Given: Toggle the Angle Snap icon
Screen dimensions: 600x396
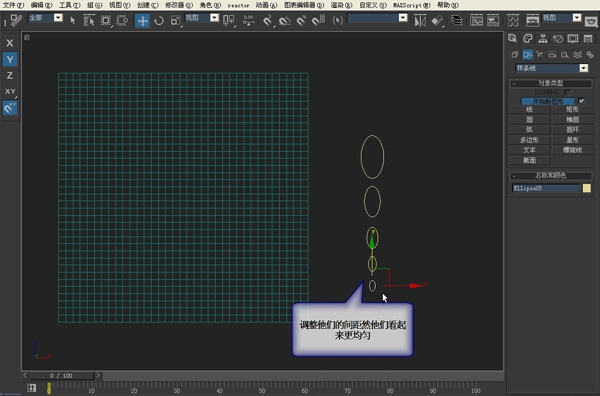Looking at the screenshot, I should (x=284, y=20).
